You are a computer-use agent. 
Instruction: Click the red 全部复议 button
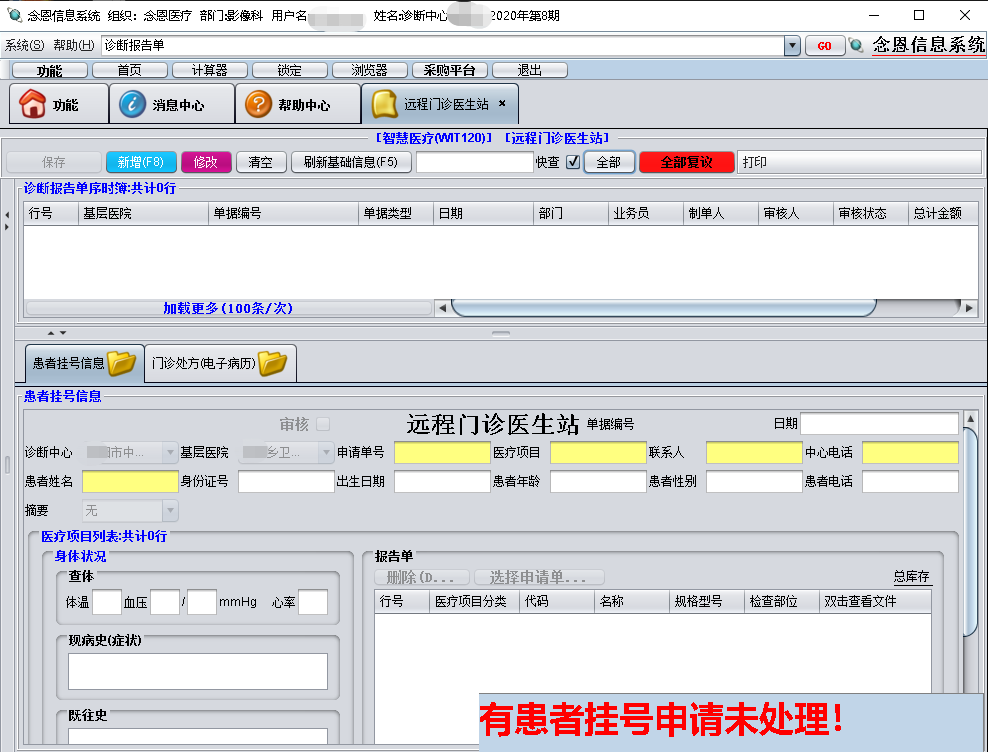(x=686, y=162)
